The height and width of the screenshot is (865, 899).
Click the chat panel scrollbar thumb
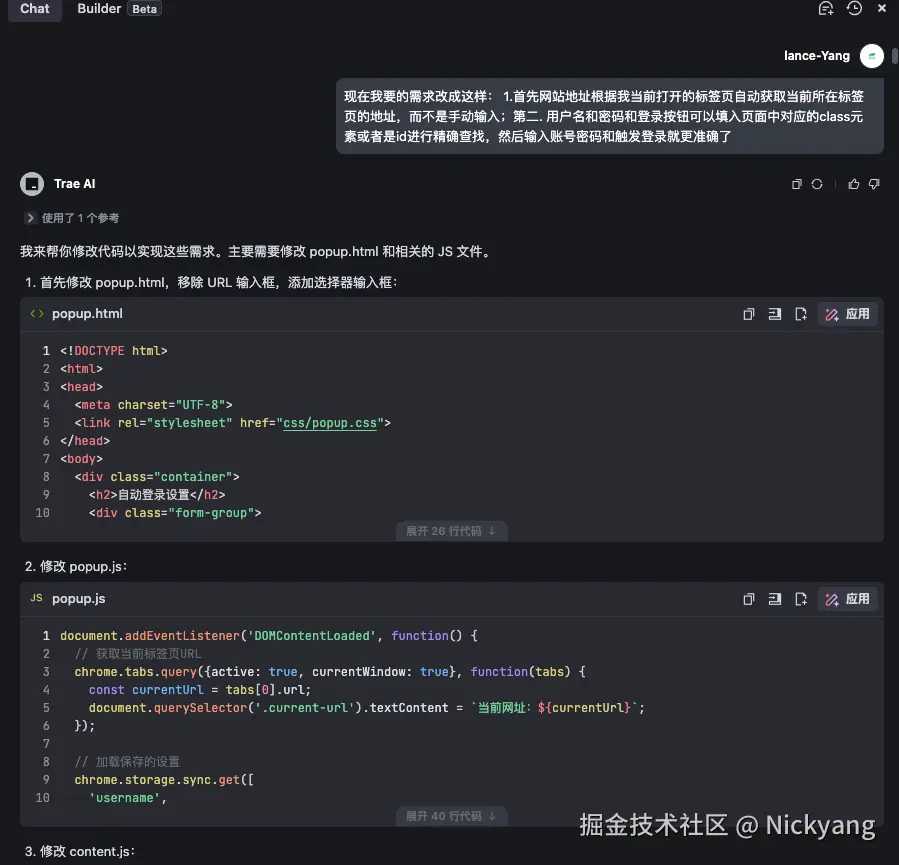click(x=894, y=56)
